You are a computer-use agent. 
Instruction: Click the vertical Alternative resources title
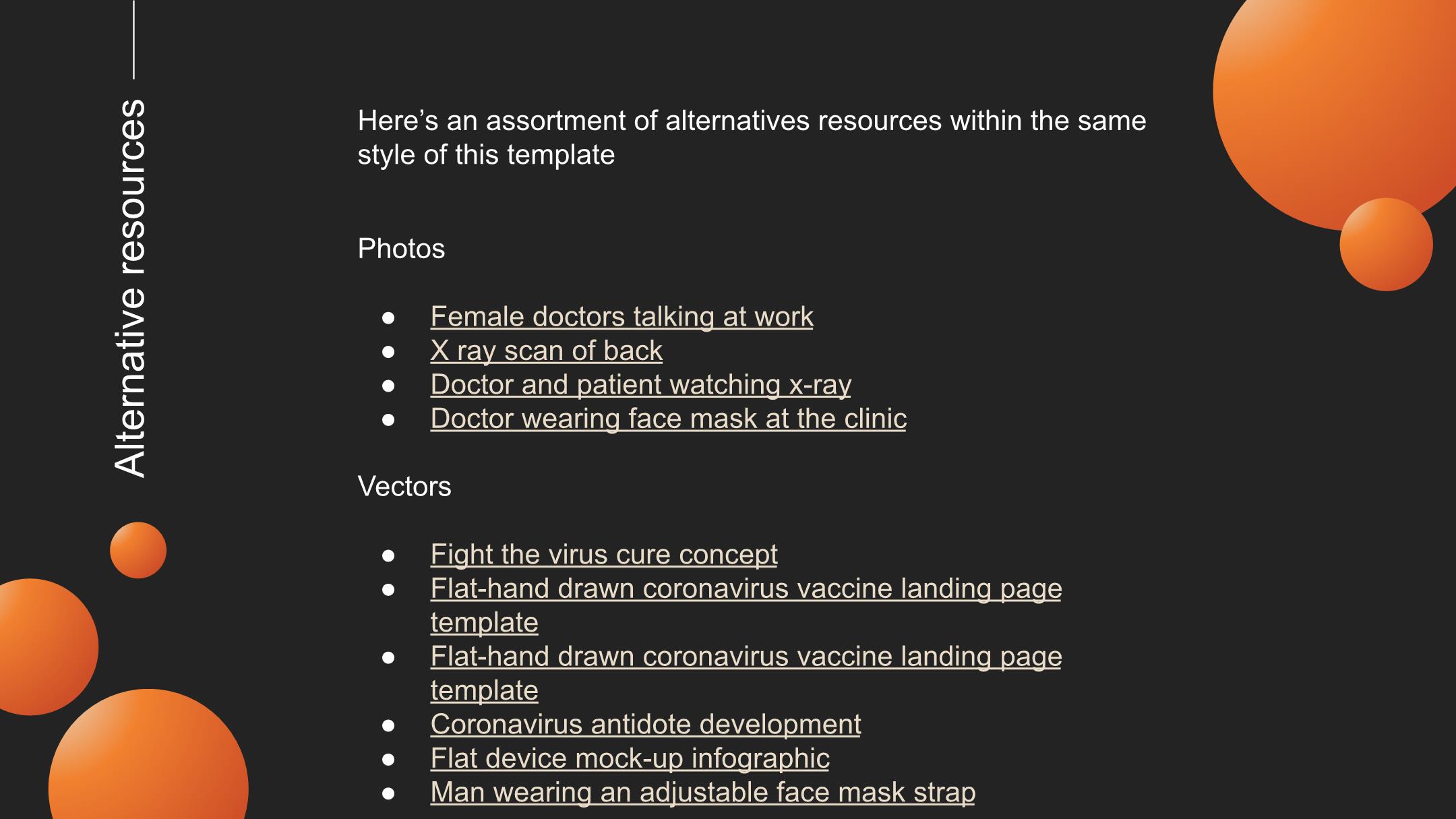pyautogui.click(x=129, y=289)
